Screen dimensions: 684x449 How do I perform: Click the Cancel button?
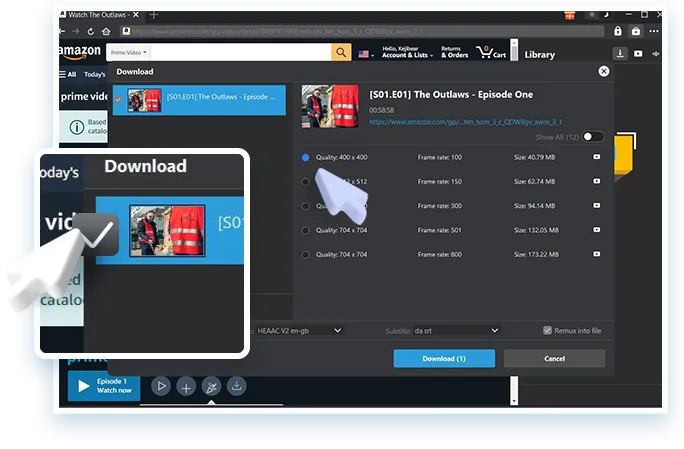pyautogui.click(x=554, y=358)
